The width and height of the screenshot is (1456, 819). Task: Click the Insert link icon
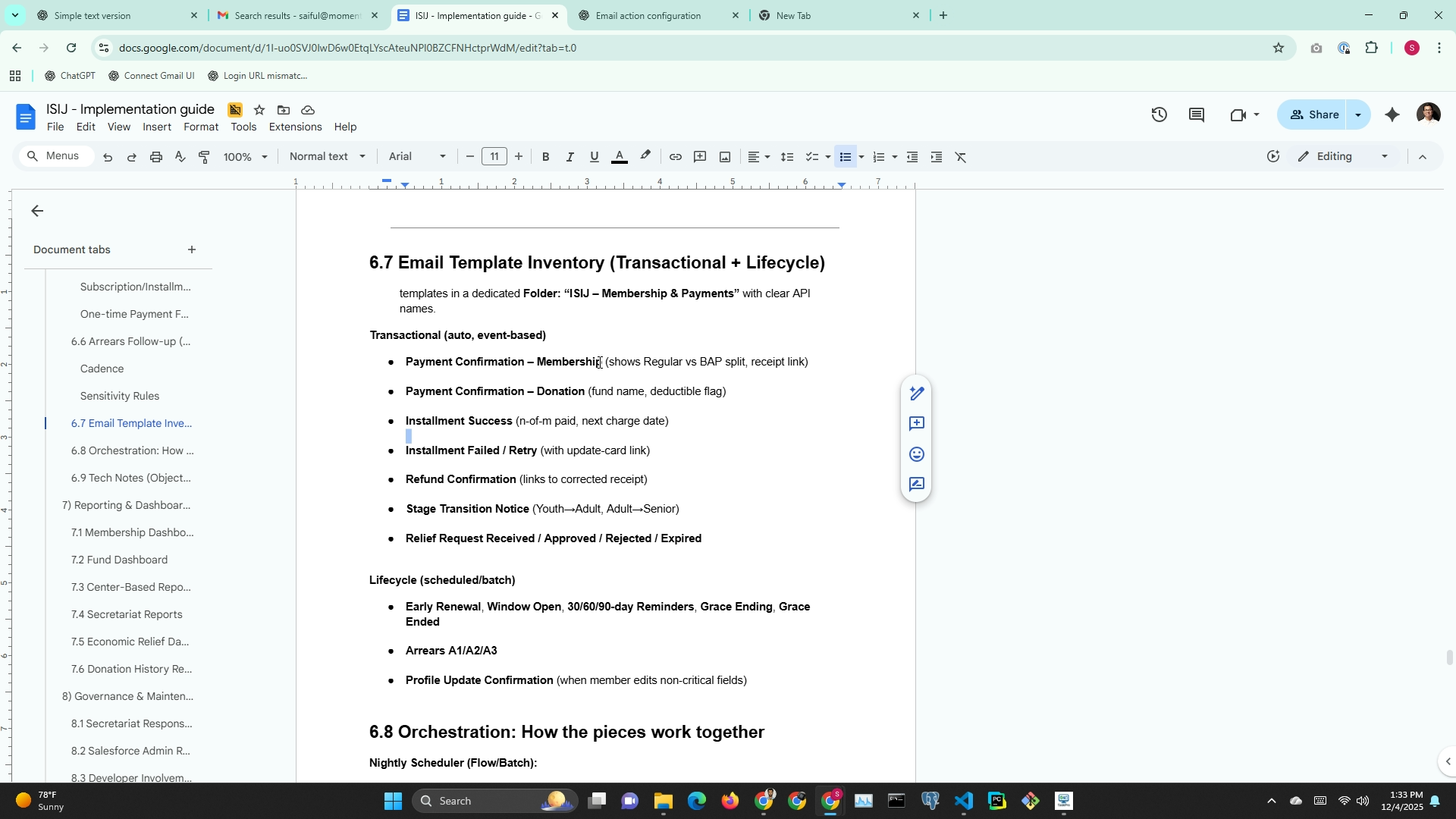click(x=675, y=157)
